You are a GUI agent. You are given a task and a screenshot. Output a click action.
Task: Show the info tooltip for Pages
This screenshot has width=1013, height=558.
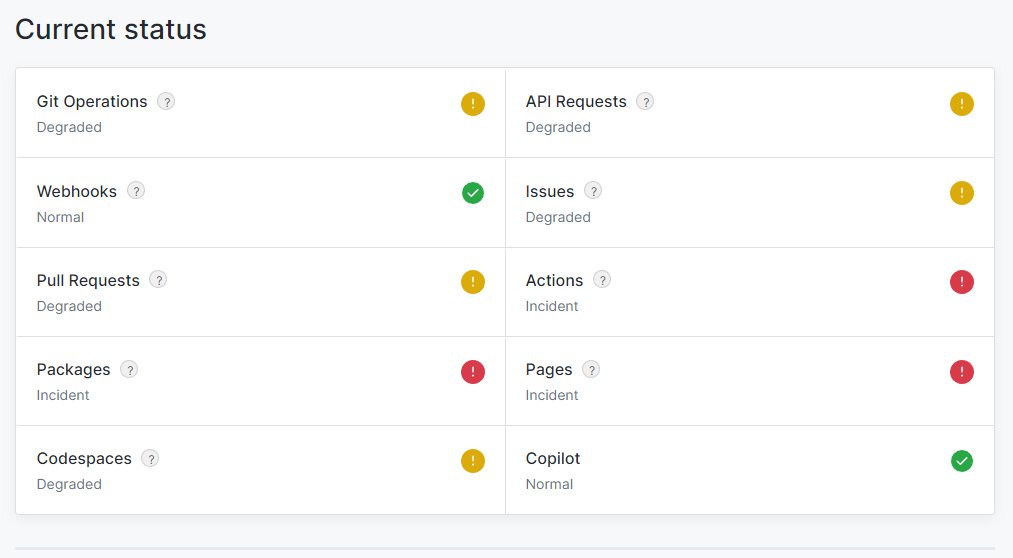tap(591, 369)
